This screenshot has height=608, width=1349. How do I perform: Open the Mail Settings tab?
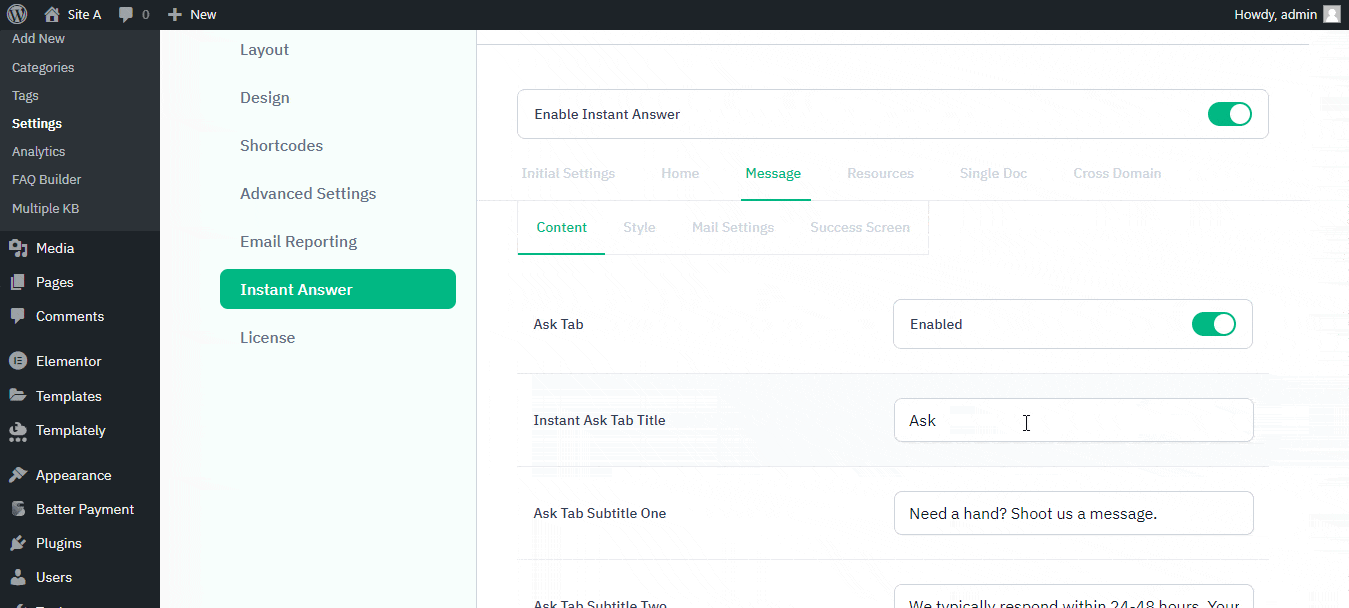[732, 227]
